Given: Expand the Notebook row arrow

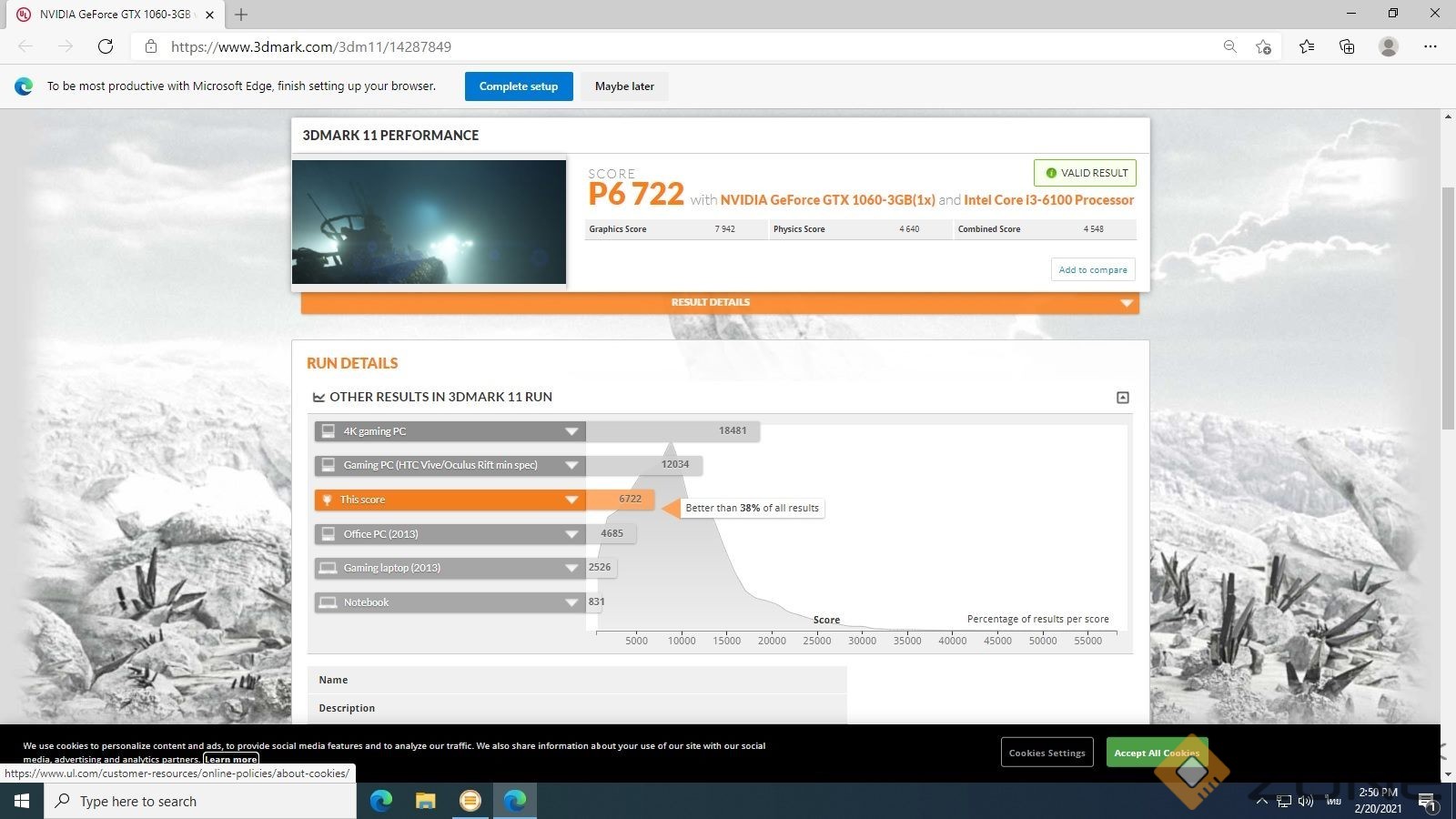Looking at the screenshot, I should click(571, 602).
